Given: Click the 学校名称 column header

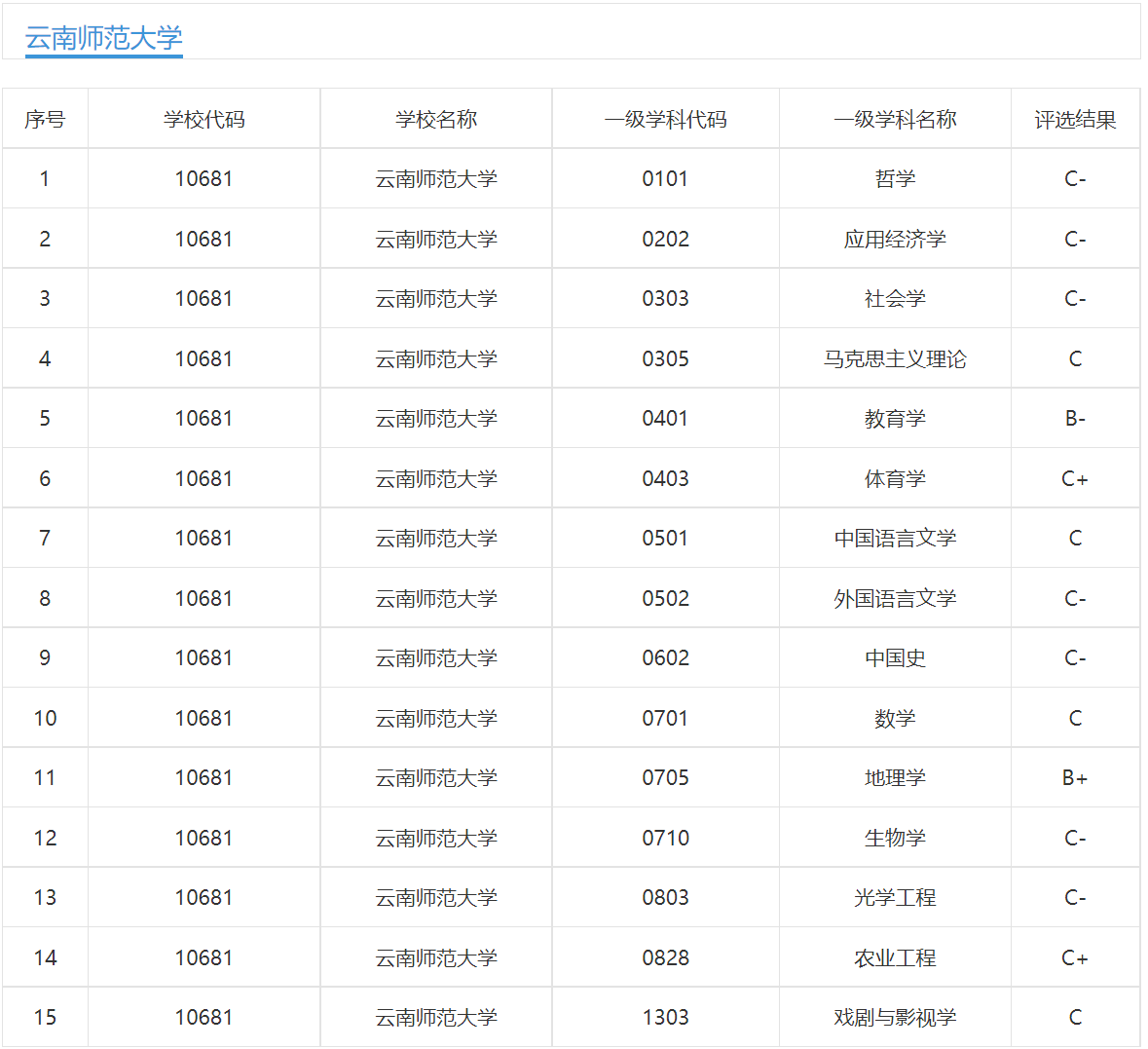Looking at the screenshot, I should click(435, 120).
